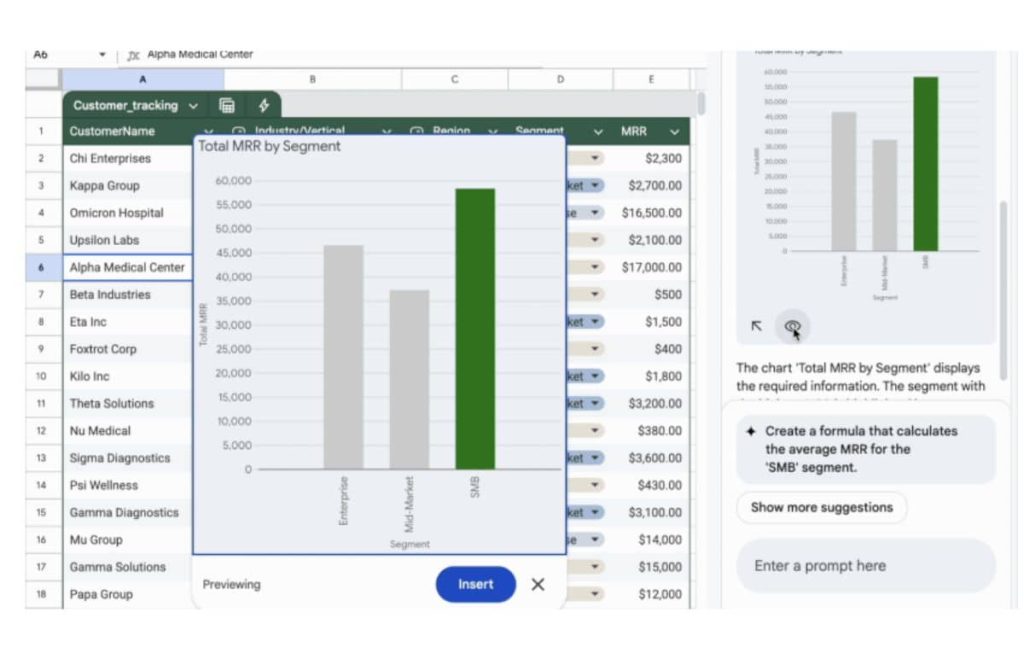Click the Enter a prompt here field
Screen dimensions: 1024x653
click(866, 565)
